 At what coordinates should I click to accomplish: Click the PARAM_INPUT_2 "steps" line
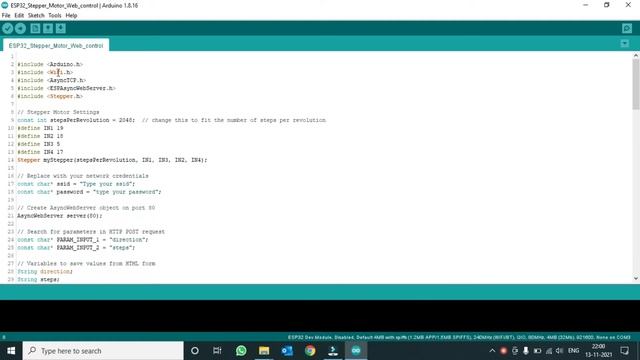(x=76, y=248)
